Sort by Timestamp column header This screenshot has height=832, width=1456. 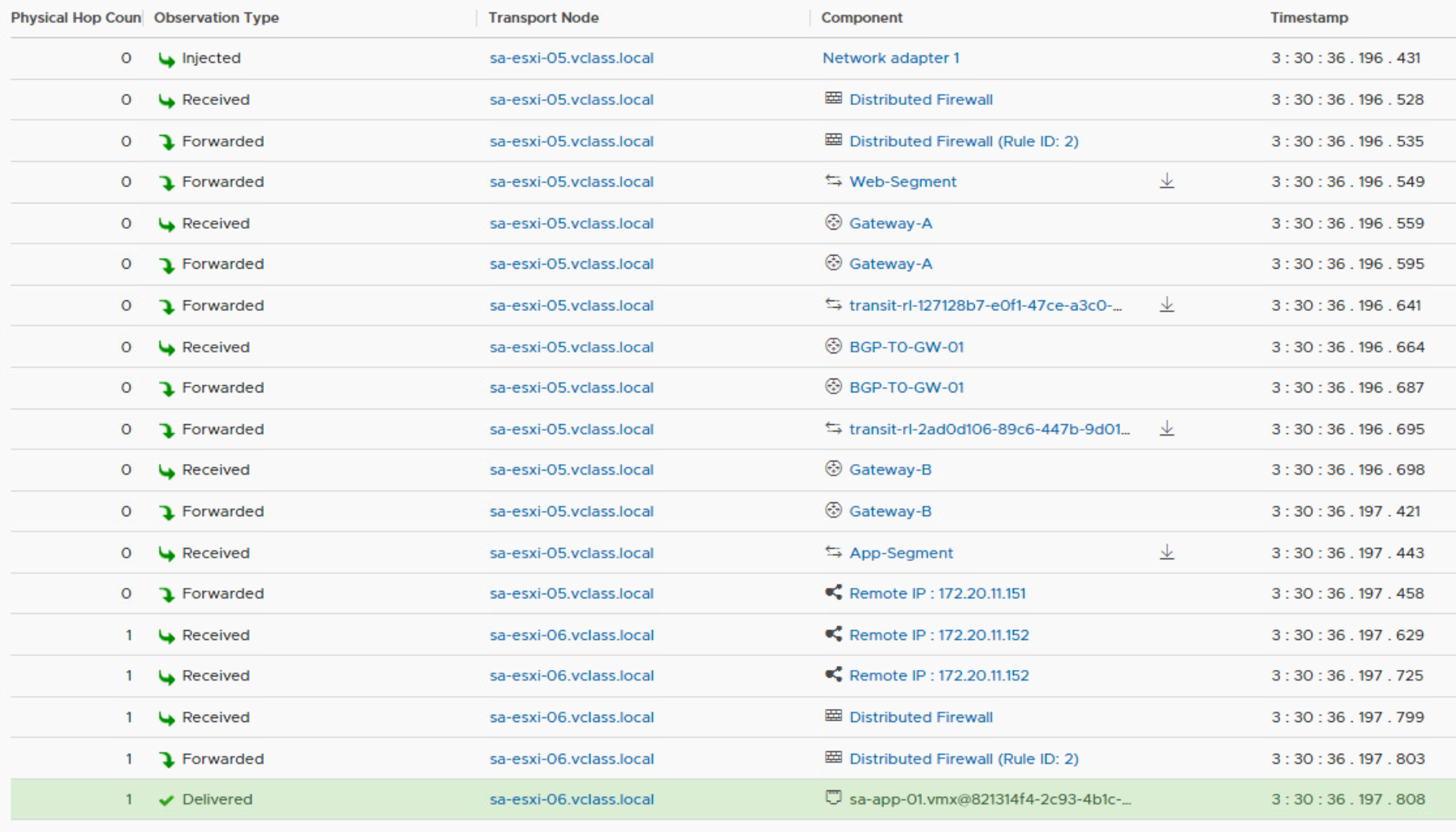click(x=1309, y=17)
